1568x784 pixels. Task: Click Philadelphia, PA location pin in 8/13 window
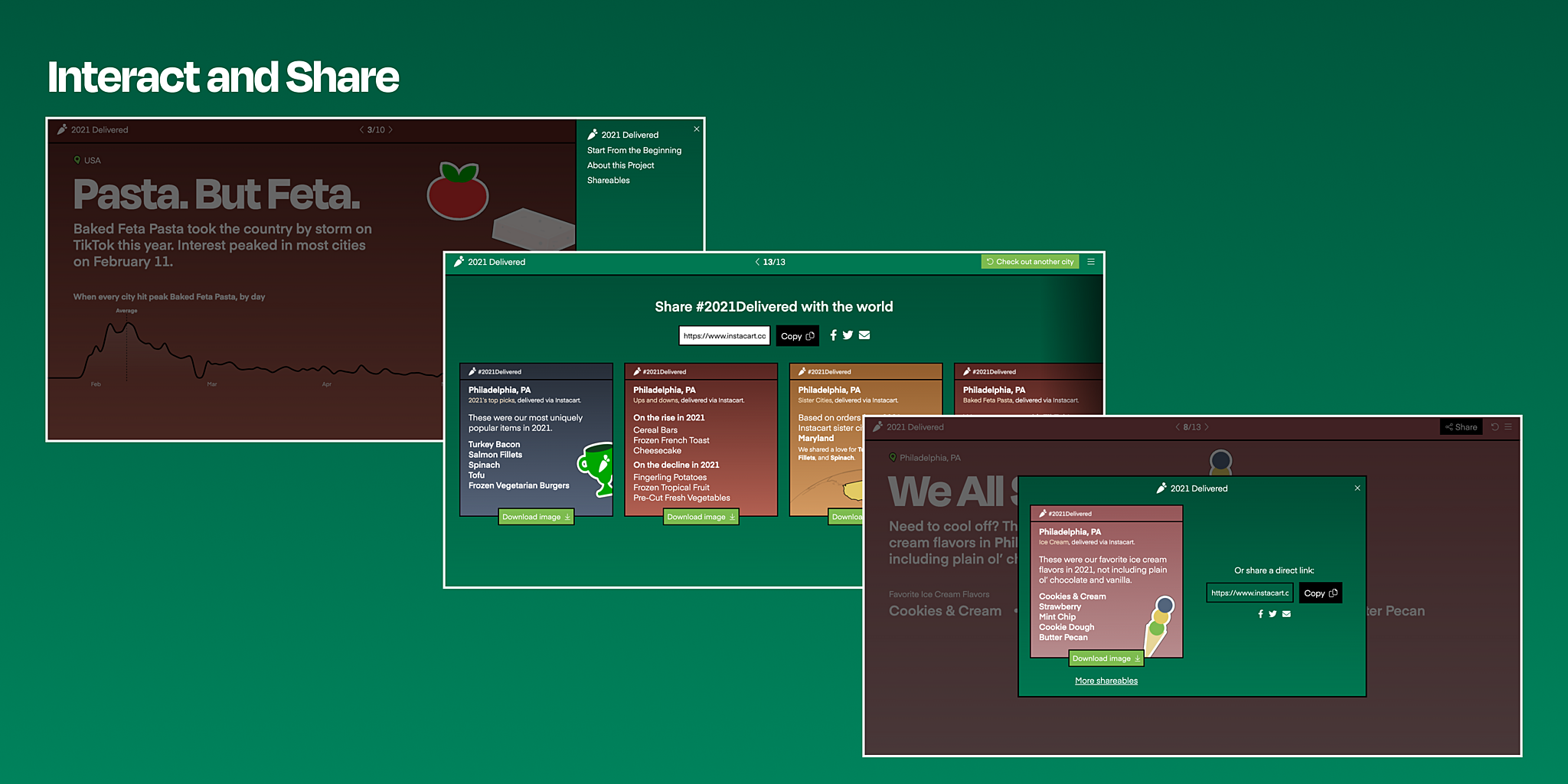point(892,457)
